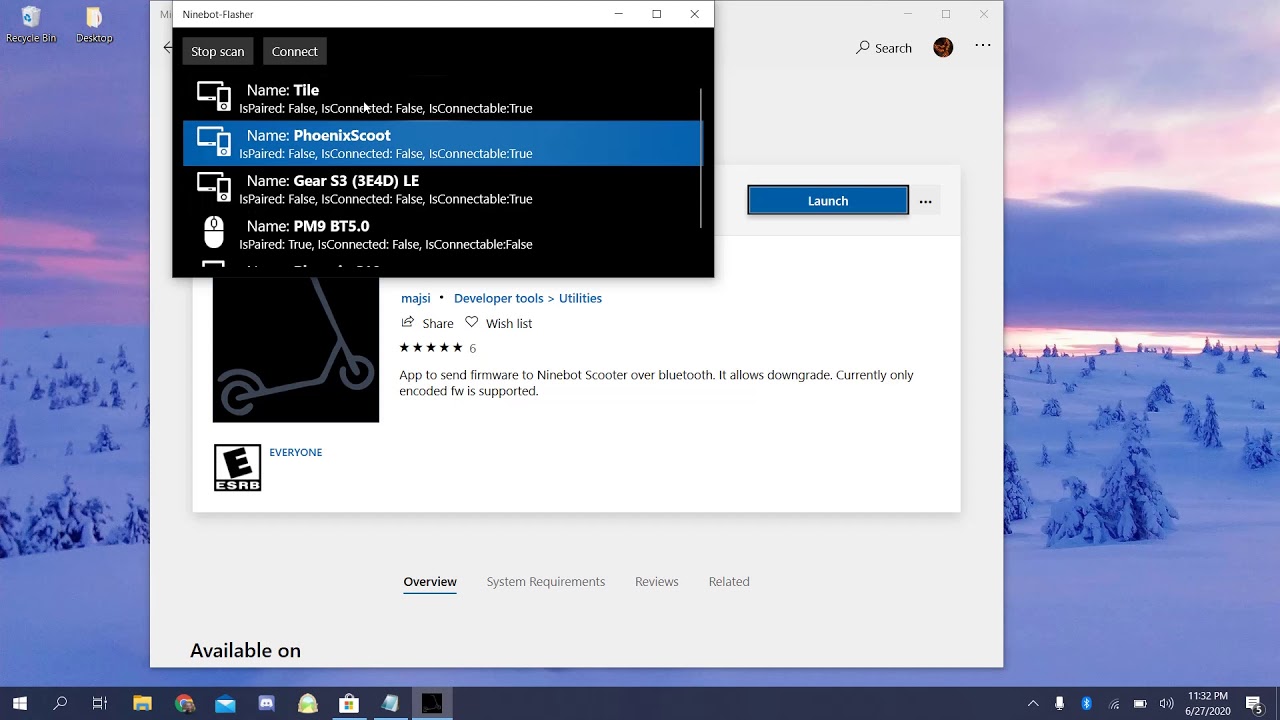Open the publisher link majsi
Image resolution: width=1280 pixels, height=720 pixels.
click(416, 298)
